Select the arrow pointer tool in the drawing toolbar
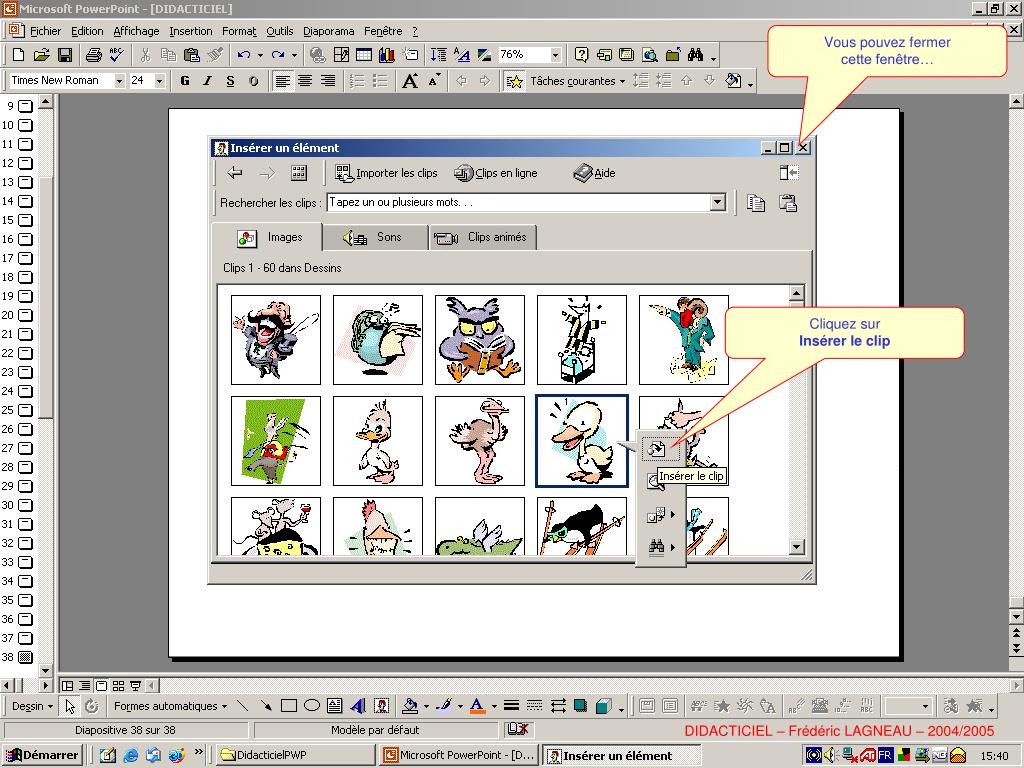The image size is (1024, 768). [70, 706]
